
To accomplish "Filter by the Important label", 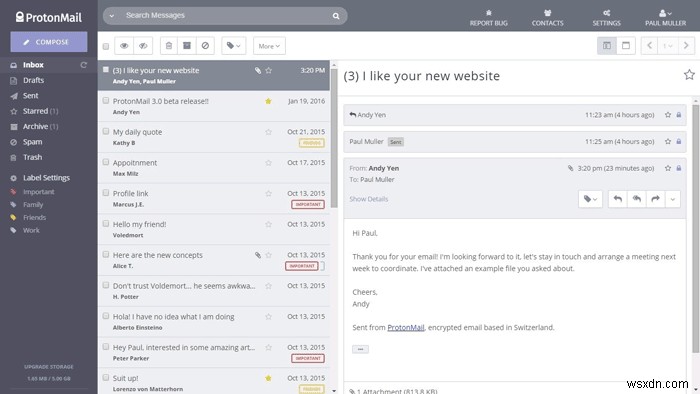I will (38, 192).
